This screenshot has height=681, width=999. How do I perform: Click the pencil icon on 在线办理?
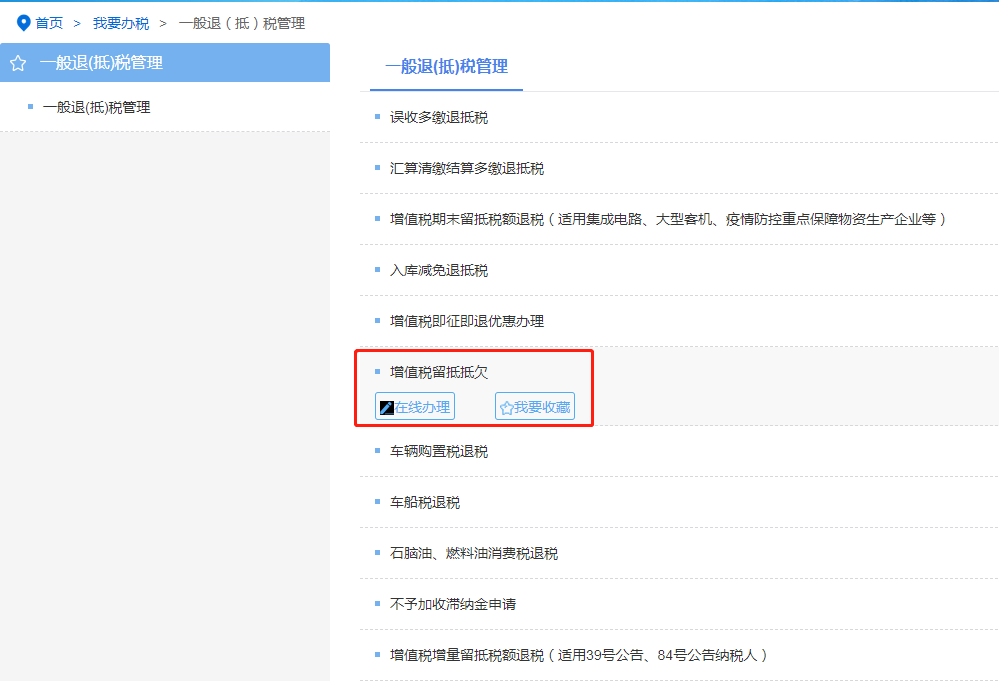(387, 407)
